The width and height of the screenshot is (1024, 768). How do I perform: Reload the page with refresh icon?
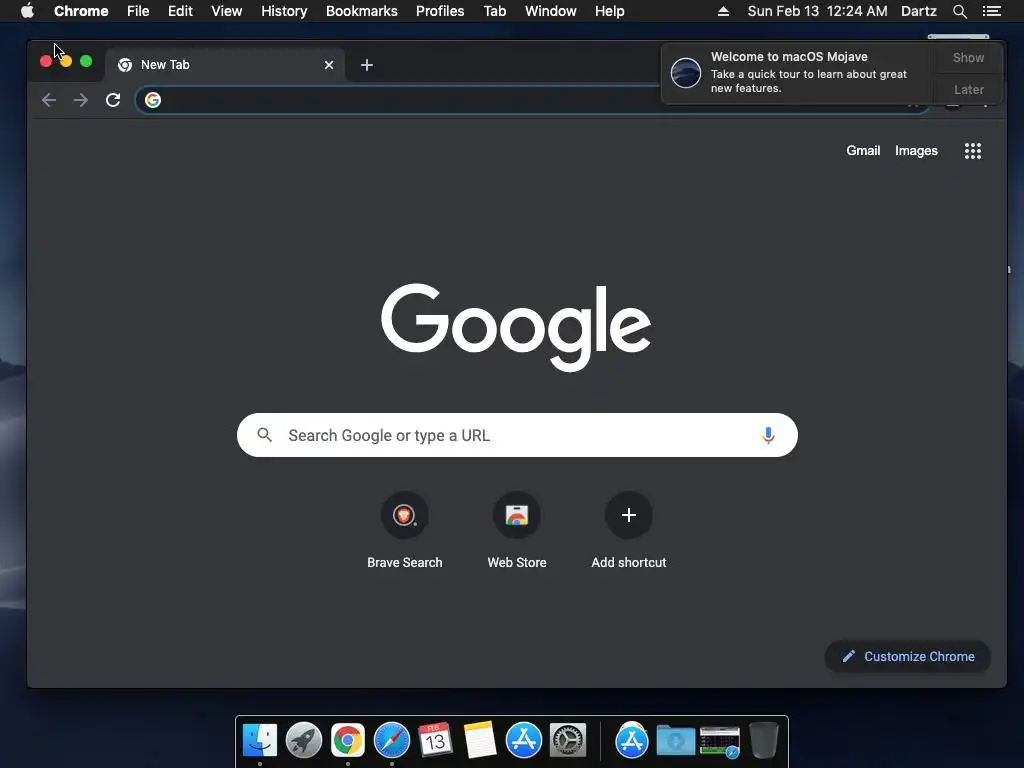[x=113, y=100]
